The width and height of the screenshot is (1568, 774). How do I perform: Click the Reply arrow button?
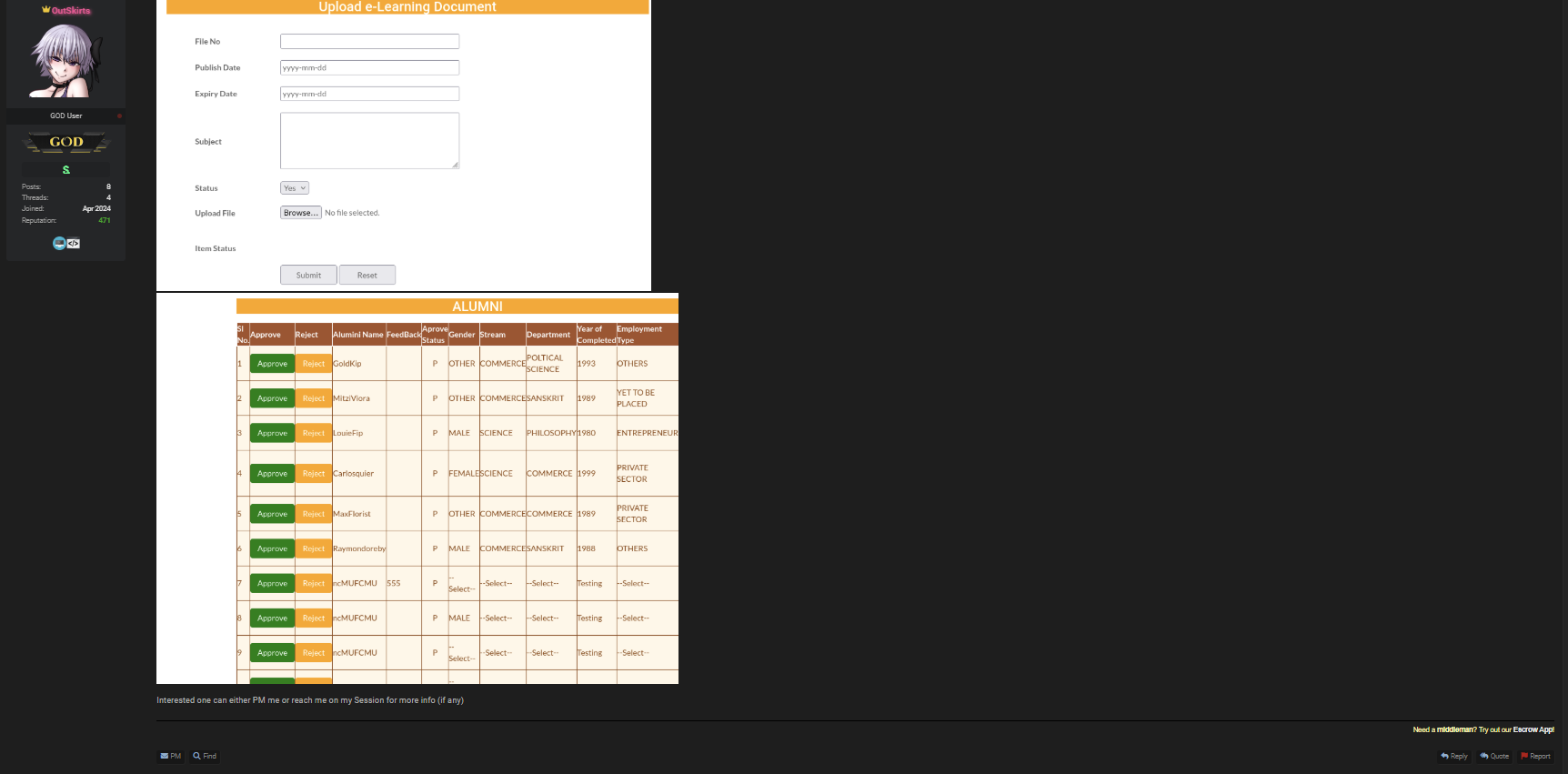[x=1454, y=756]
